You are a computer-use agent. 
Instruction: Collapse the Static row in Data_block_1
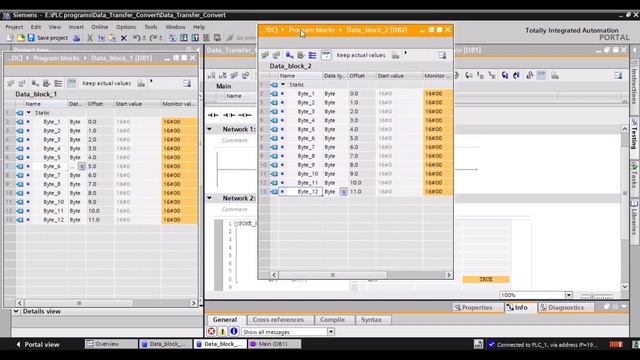click(29, 113)
